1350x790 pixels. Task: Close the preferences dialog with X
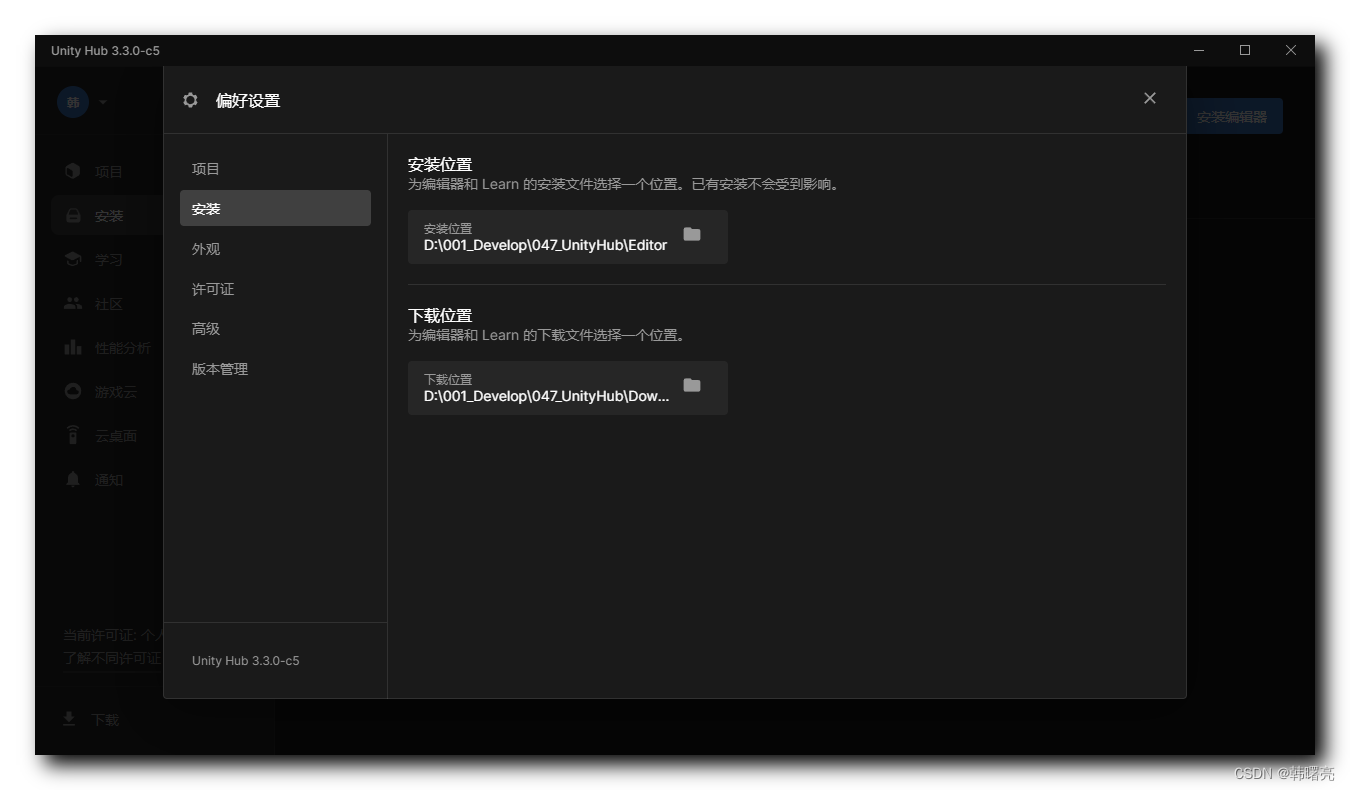tap(1150, 98)
